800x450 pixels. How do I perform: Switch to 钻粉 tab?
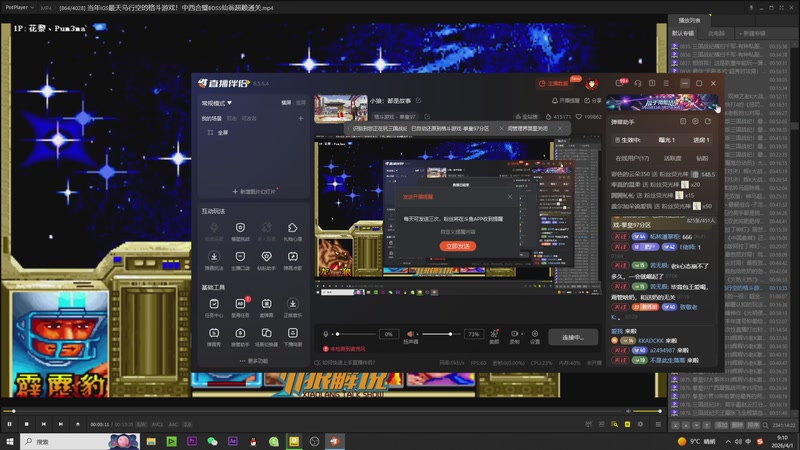point(702,158)
